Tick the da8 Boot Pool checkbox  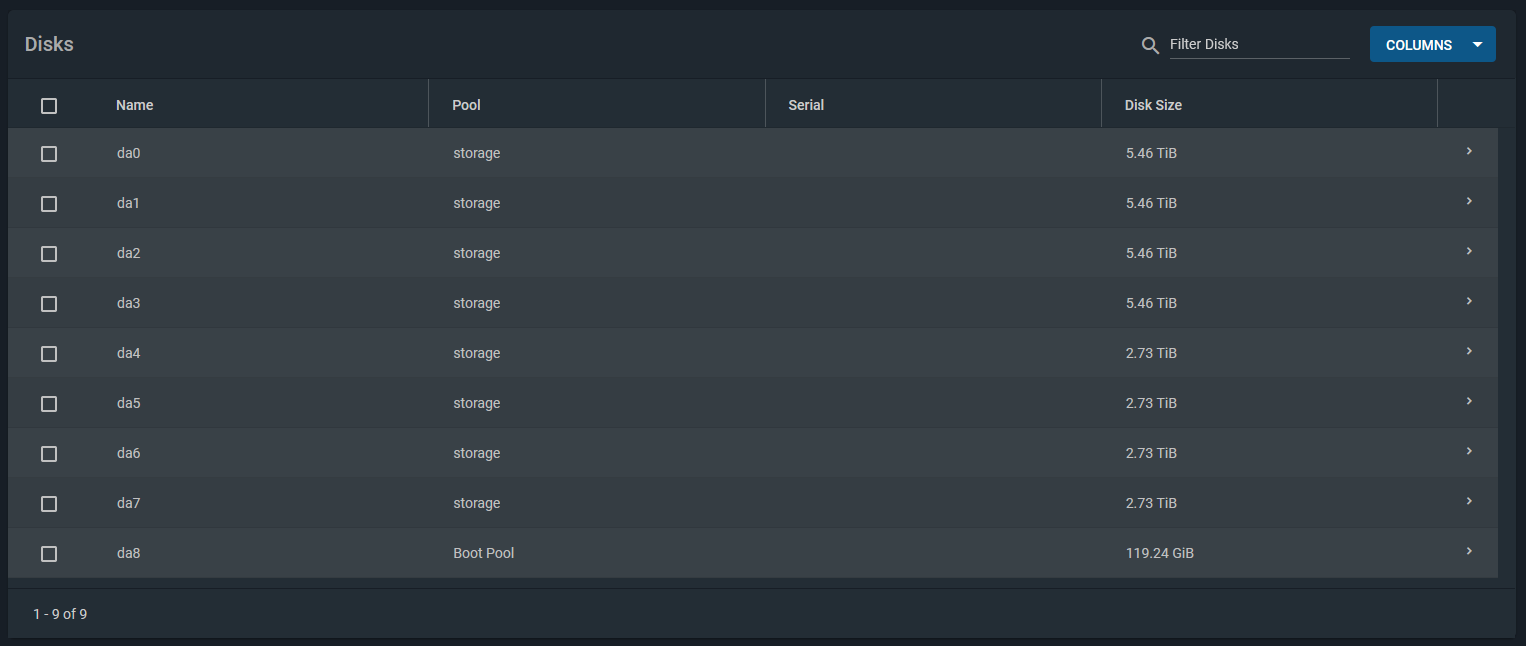pyautogui.click(x=49, y=554)
